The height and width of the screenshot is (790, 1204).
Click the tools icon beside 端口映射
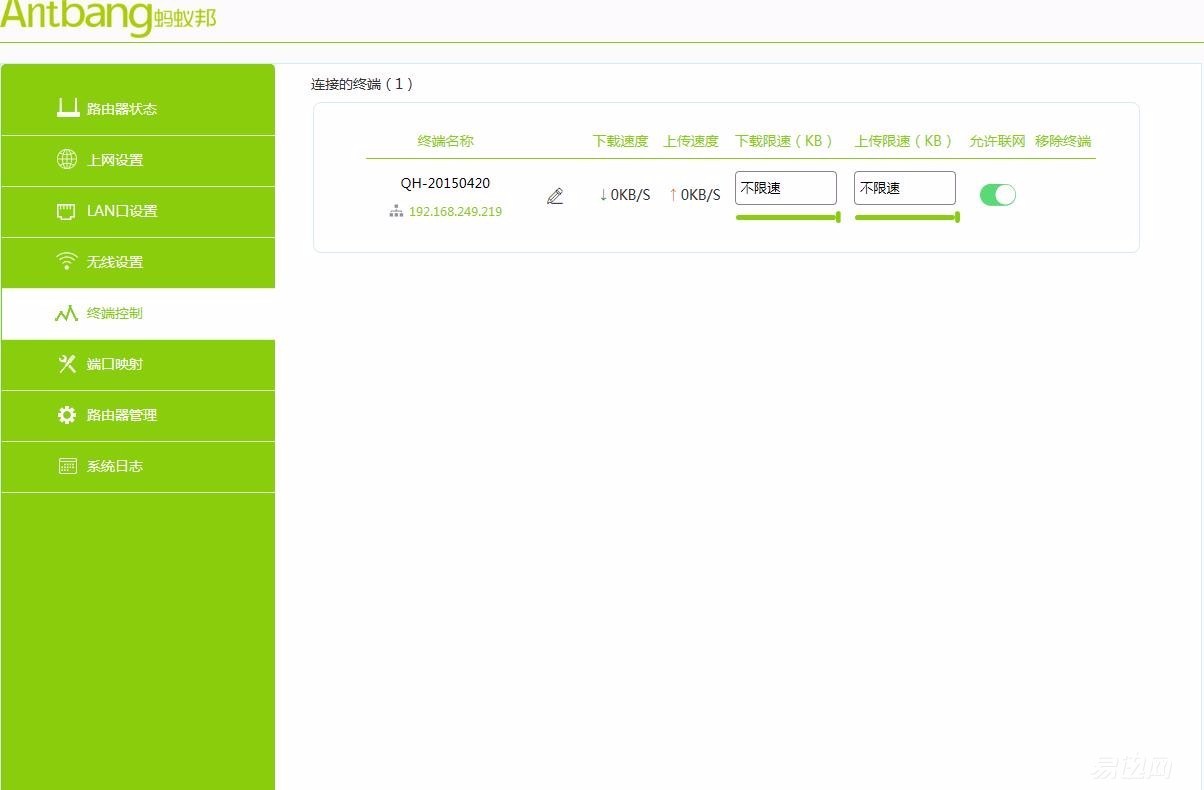point(67,364)
